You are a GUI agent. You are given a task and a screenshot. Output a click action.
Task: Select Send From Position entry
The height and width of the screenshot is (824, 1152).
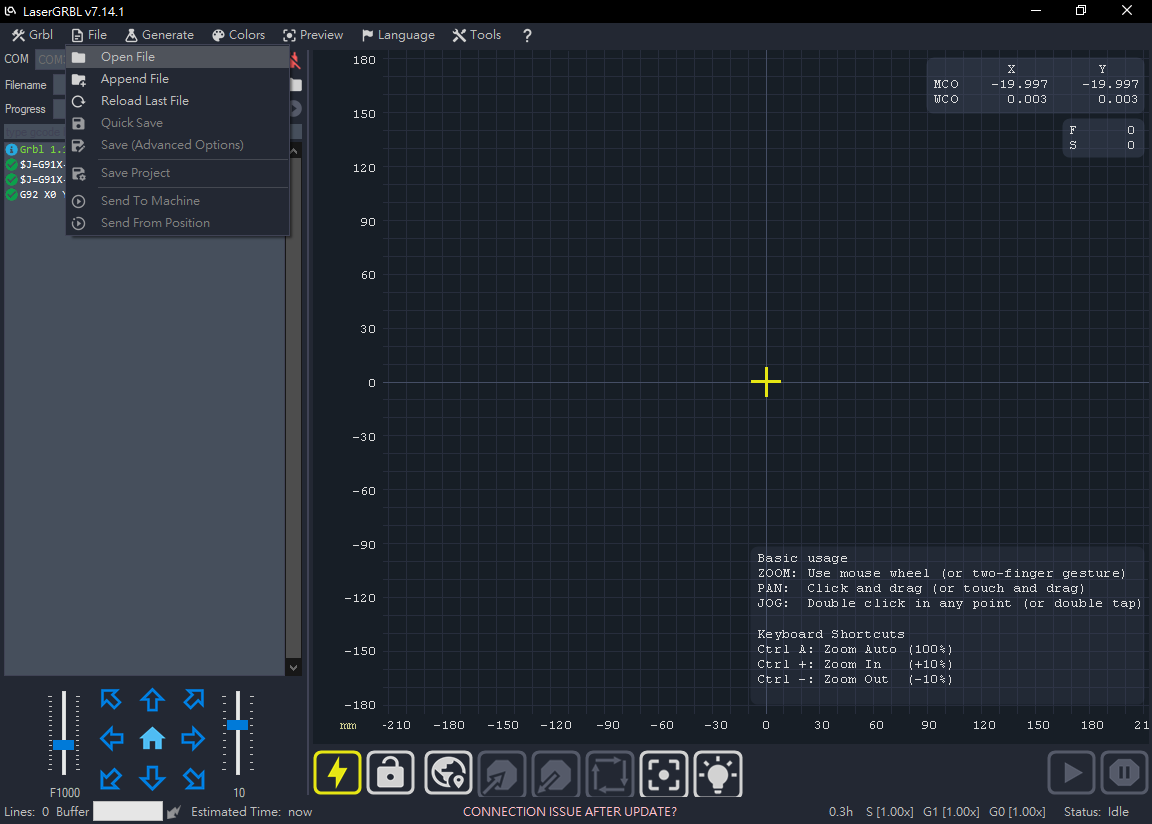click(x=178, y=223)
